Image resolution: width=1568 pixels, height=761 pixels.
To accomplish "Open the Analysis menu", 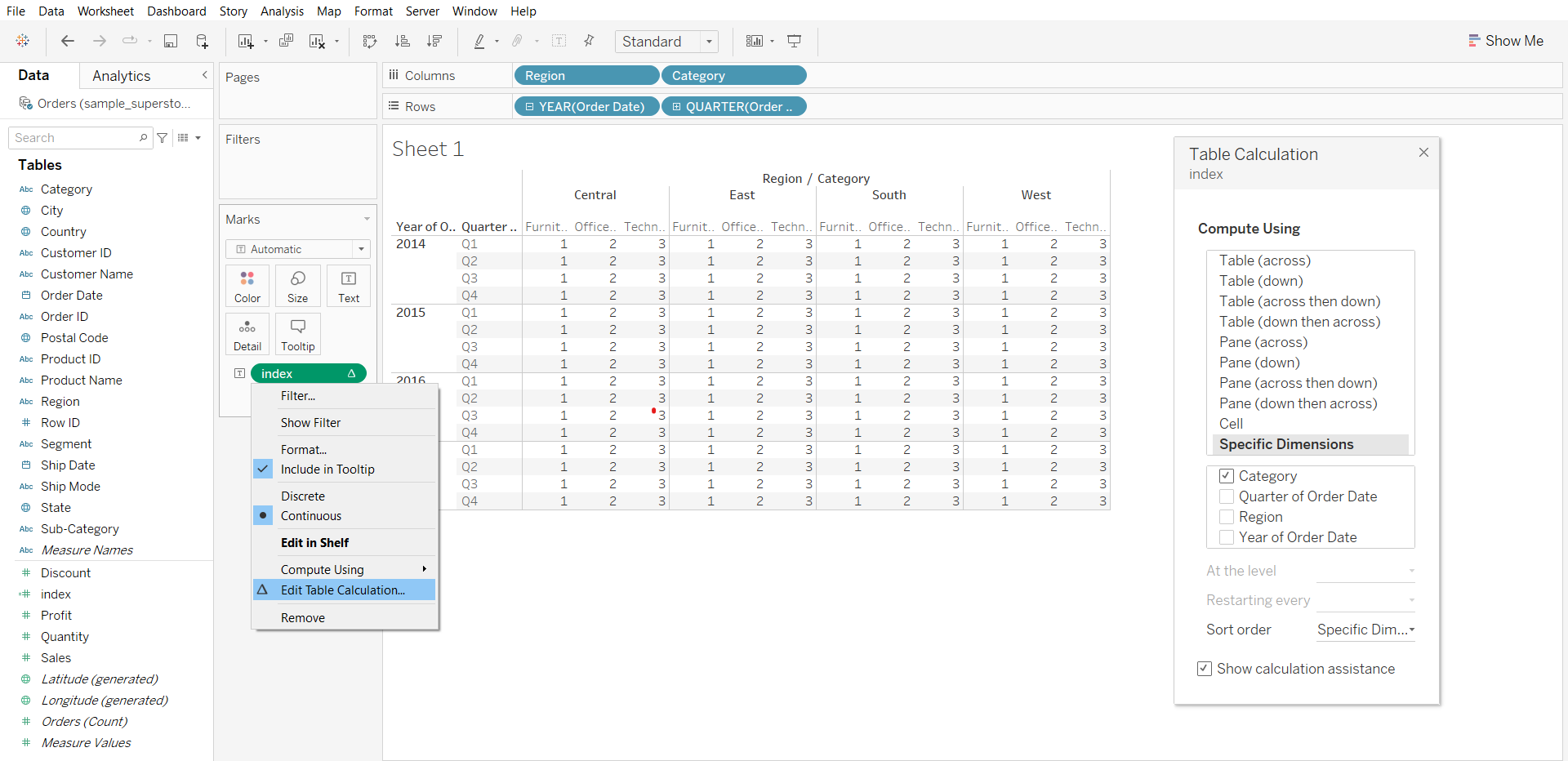I will coord(282,11).
